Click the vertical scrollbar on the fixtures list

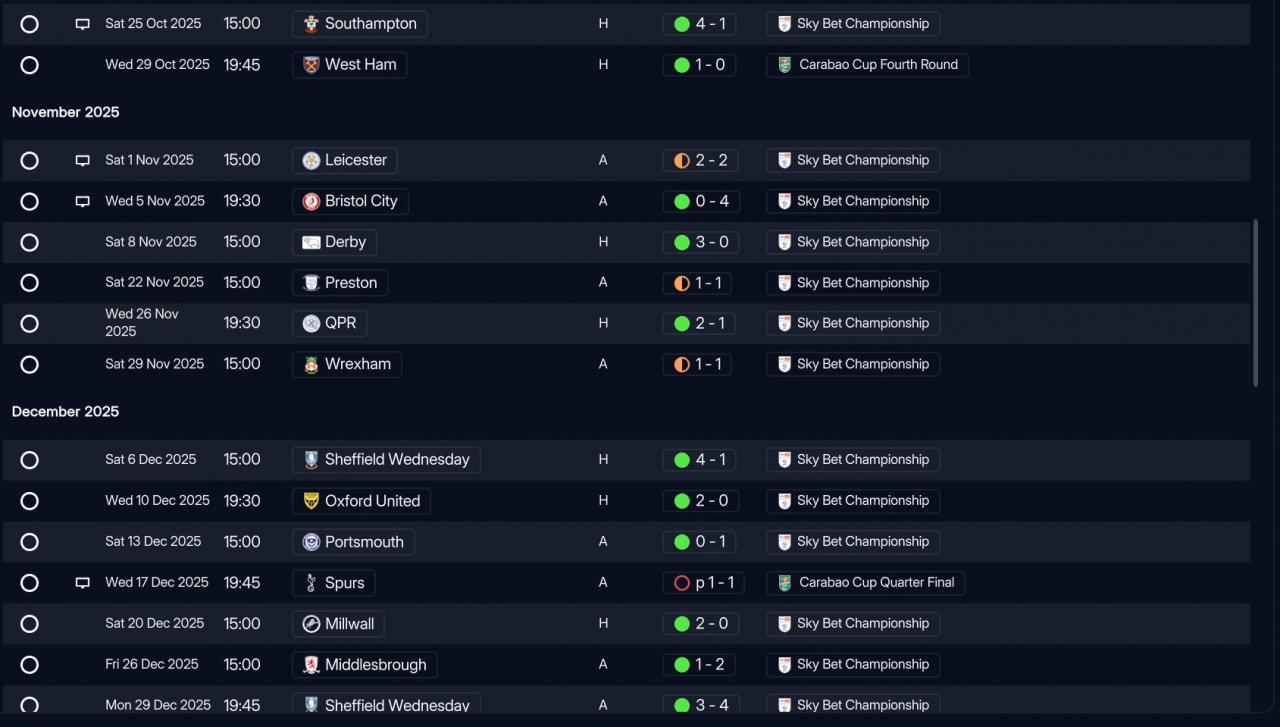coord(1256,303)
